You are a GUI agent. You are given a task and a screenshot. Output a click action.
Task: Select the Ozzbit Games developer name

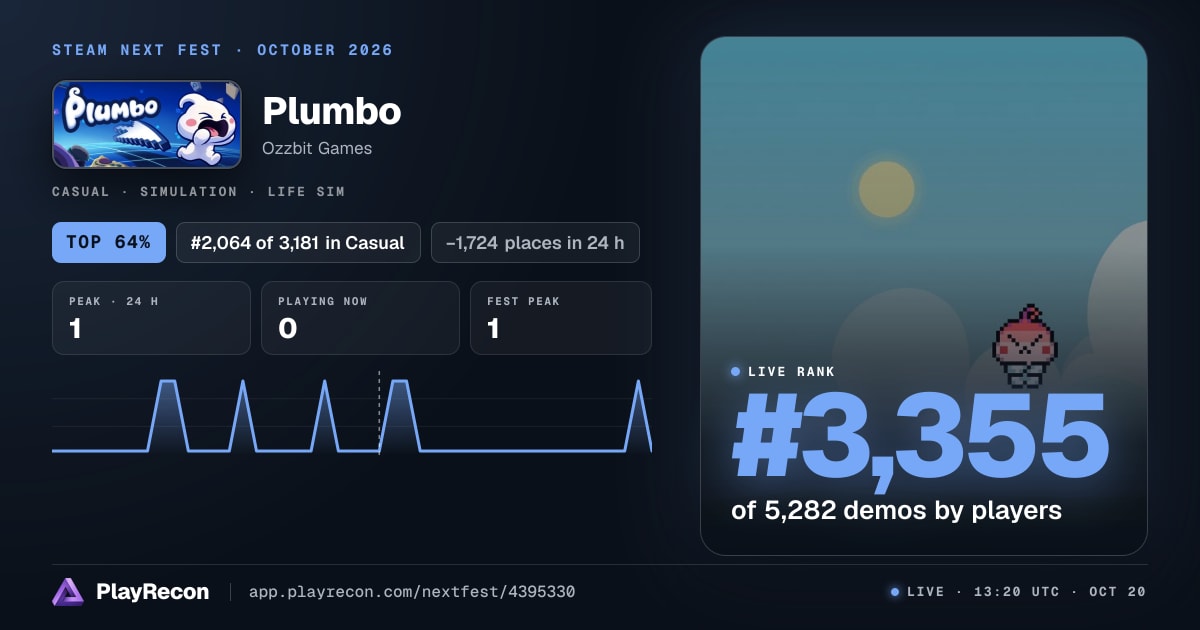(x=317, y=149)
